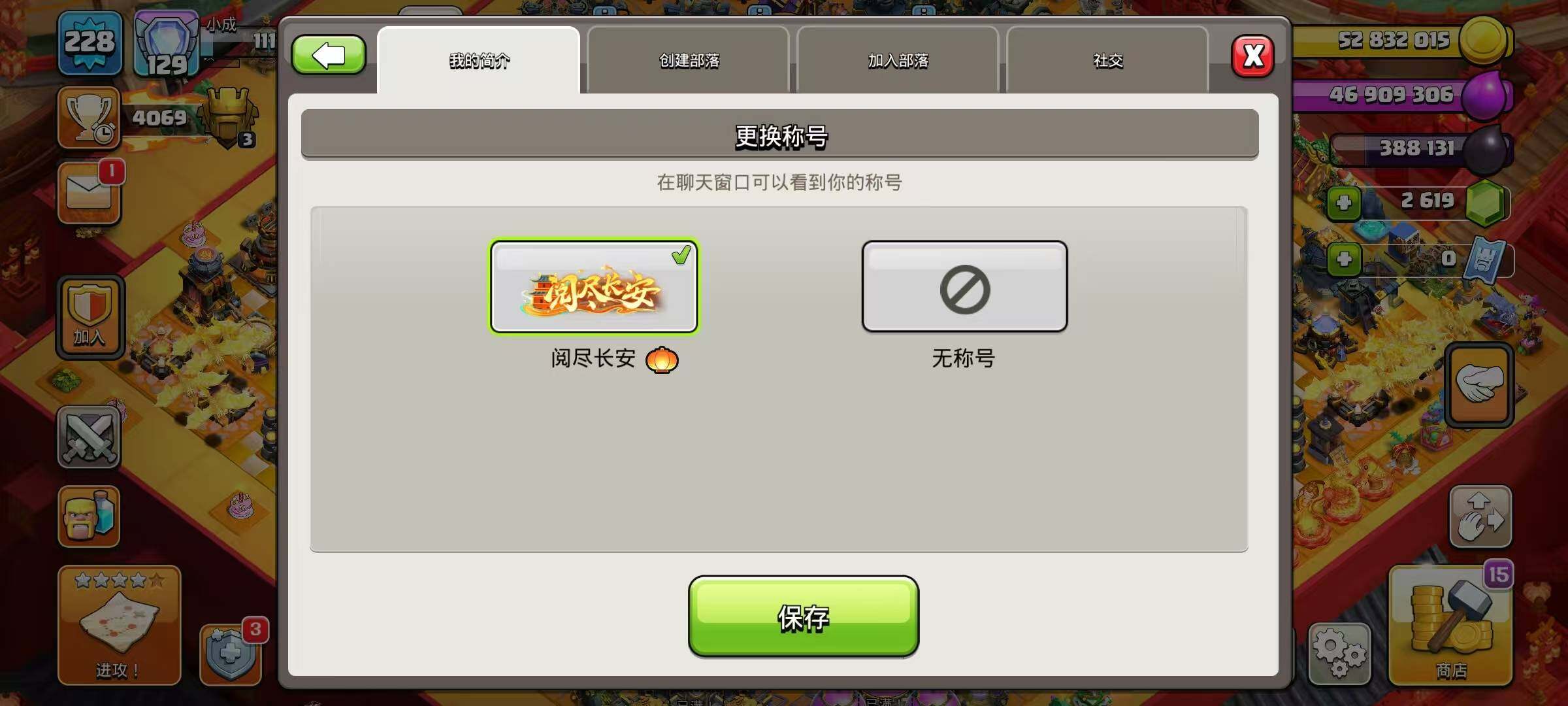Click the green 保存 save button
The width and height of the screenshot is (1568, 706).
pos(804,616)
